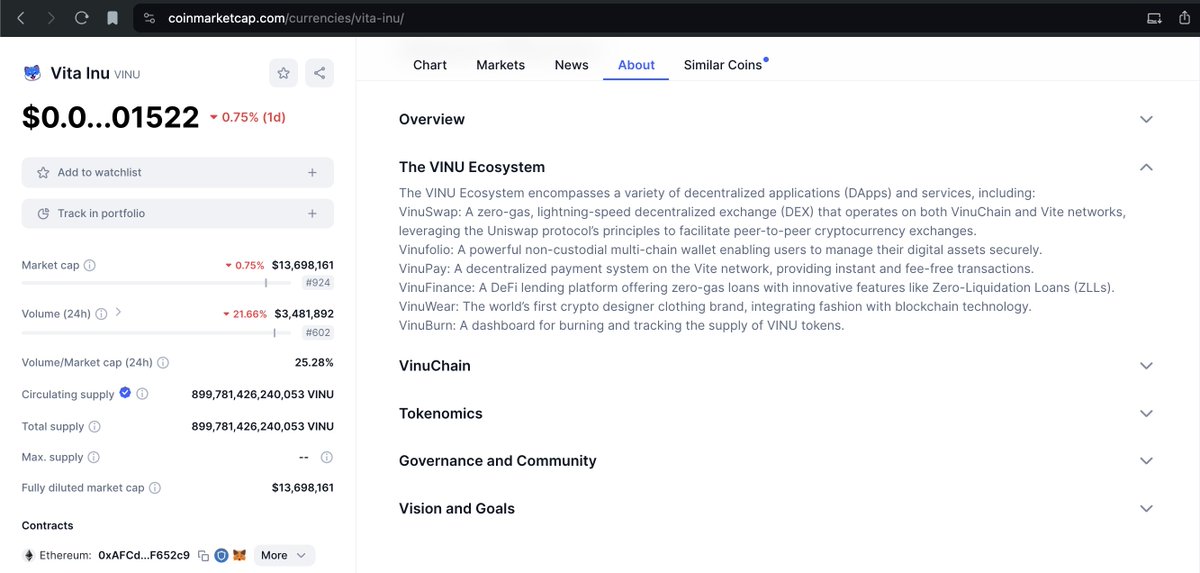Click the #924 market cap rank badge
This screenshot has height=573, width=1200.
pyautogui.click(x=319, y=284)
